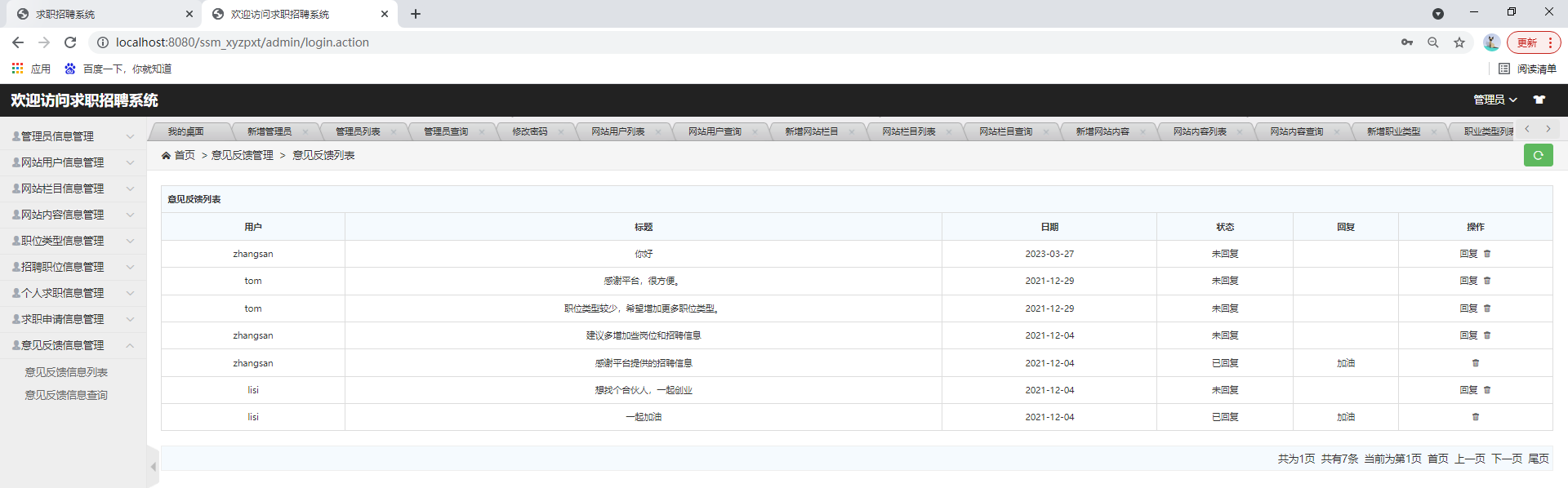Go to 下一页 in pagination
Viewport: 1568px width, 488px height.
1507,459
